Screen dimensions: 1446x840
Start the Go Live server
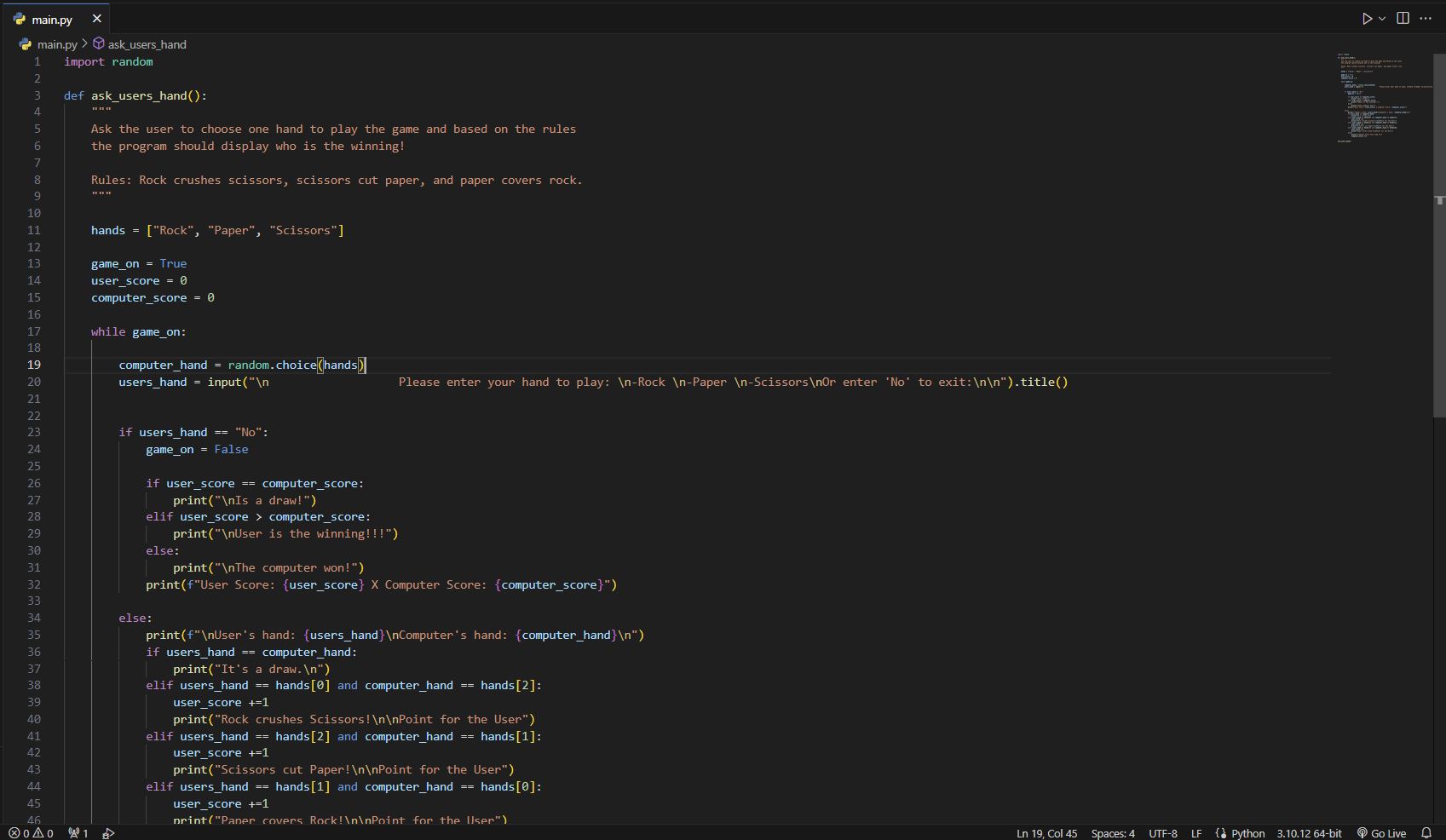(1381, 833)
